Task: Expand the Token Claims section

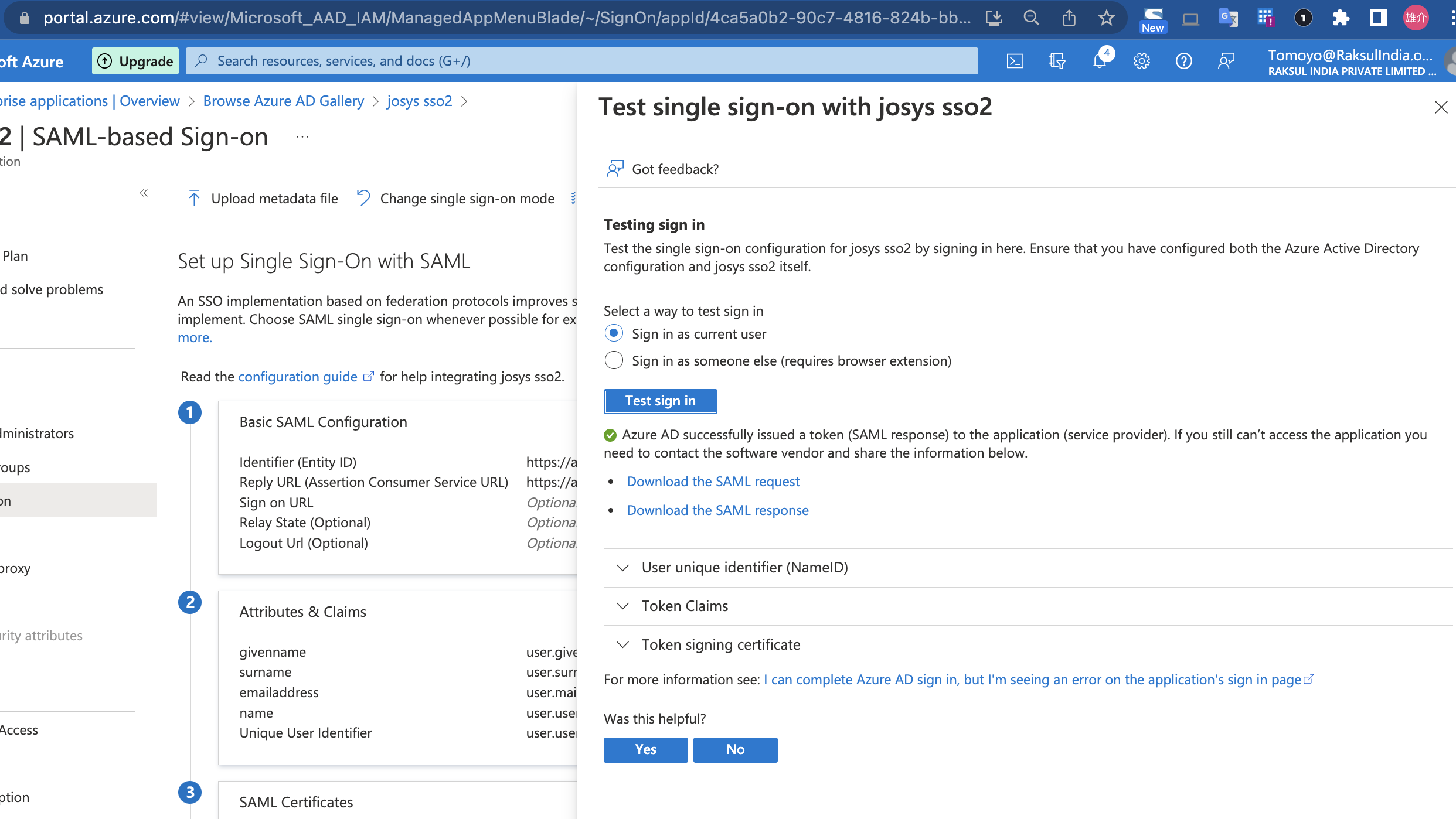Action: point(685,606)
